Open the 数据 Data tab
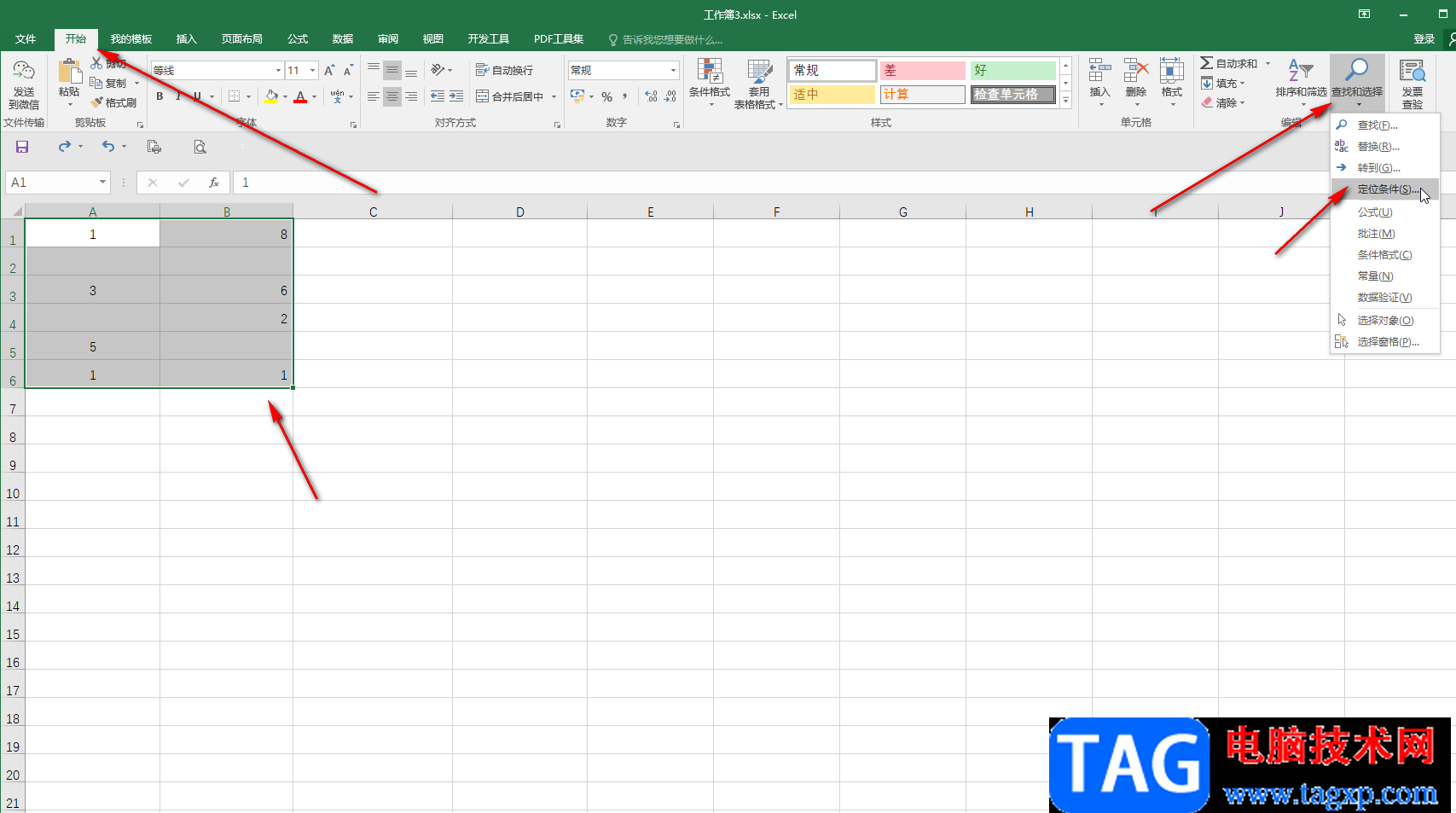Image resolution: width=1456 pixels, height=813 pixels. 343,39
